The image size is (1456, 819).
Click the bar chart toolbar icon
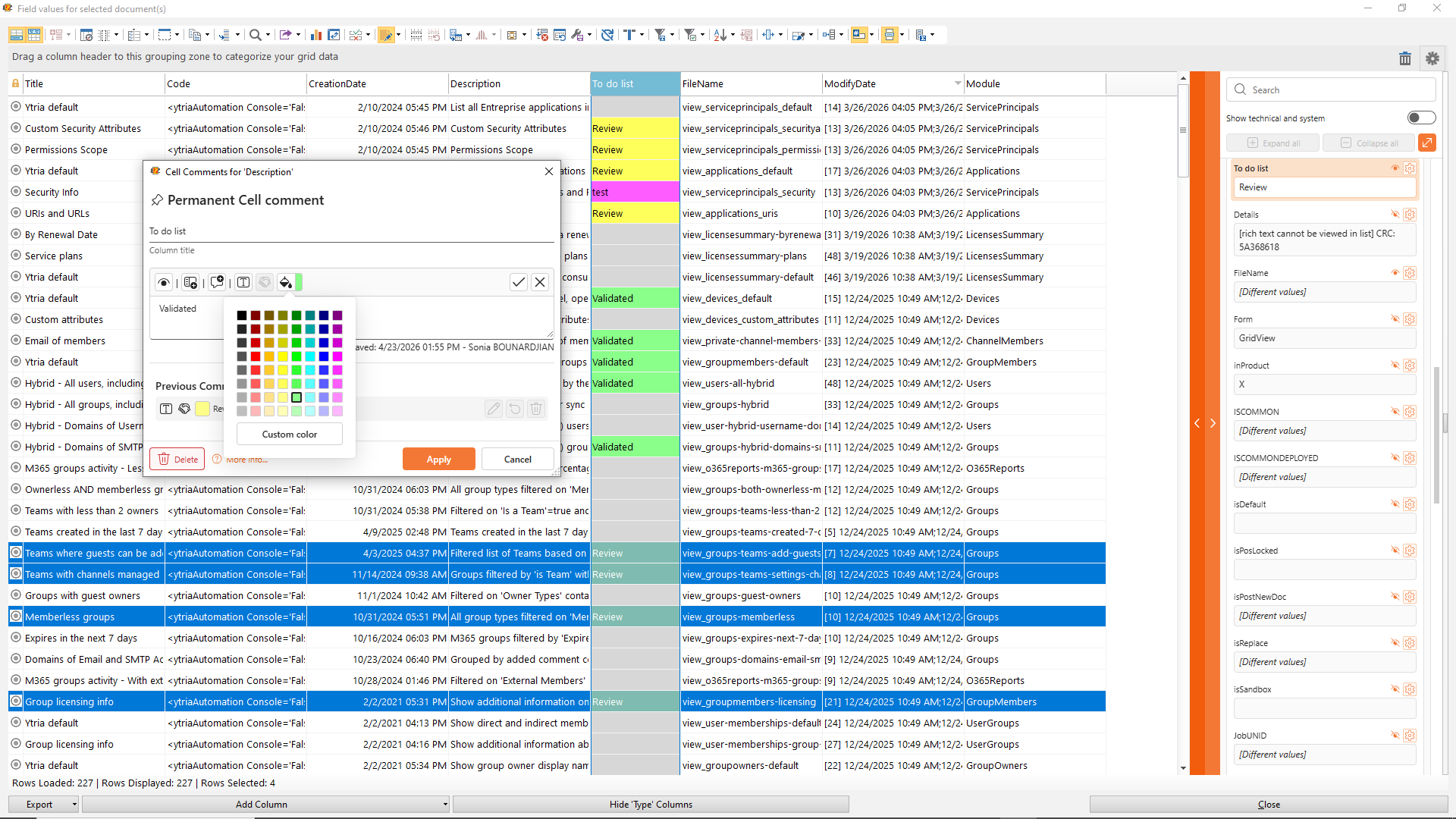(316, 35)
